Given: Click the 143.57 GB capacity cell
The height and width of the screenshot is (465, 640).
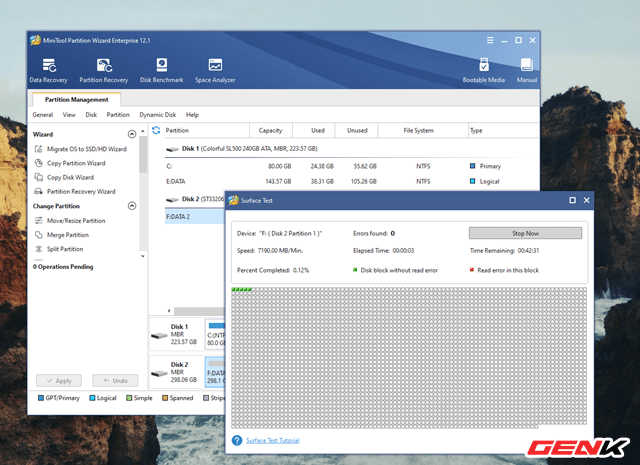Looking at the screenshot, I should pos(278,181).
